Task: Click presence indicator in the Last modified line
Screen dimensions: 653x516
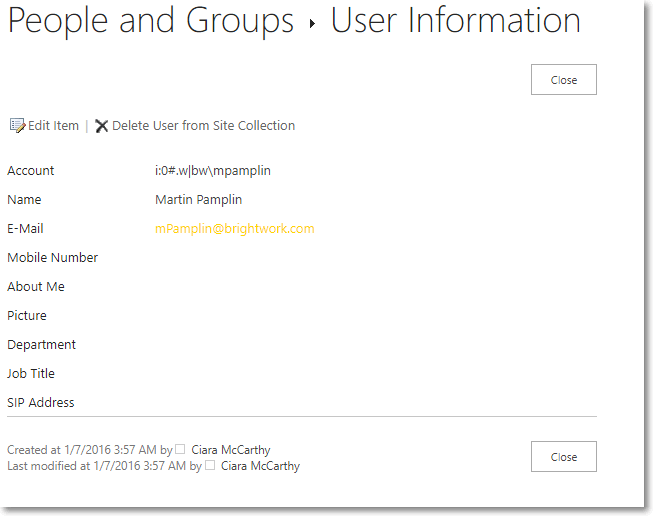Action: click(x=210, y=466)
